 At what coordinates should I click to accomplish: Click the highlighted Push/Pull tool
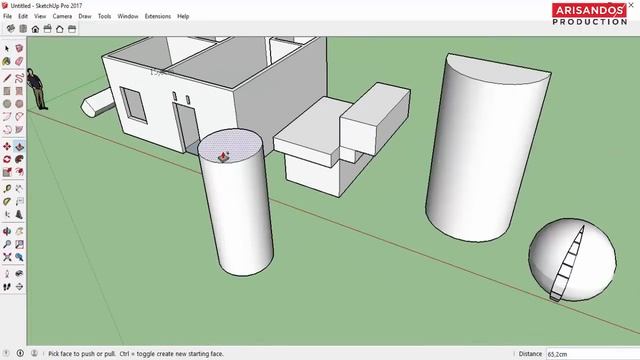click(19, 146)
